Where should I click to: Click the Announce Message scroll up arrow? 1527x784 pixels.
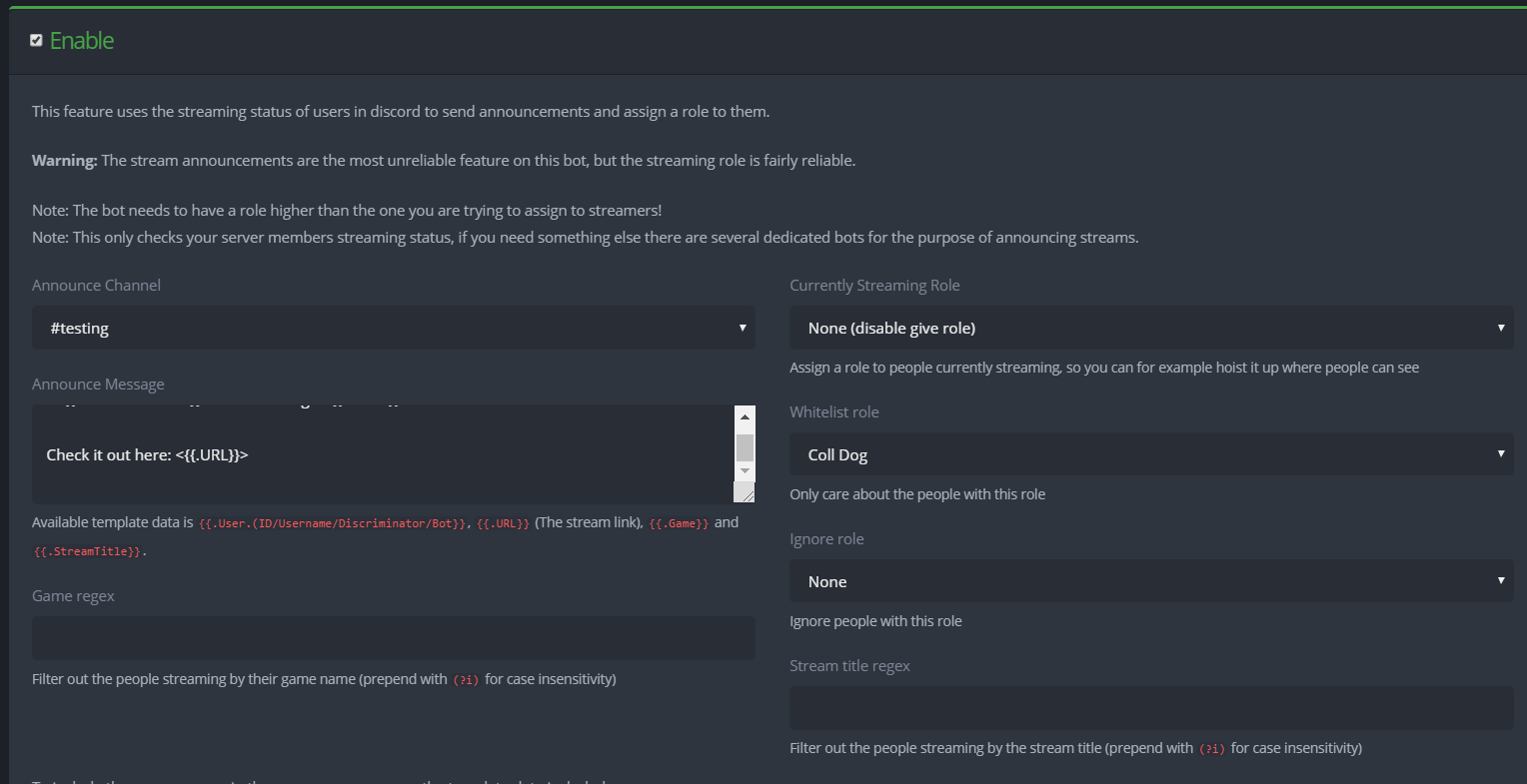745,416
